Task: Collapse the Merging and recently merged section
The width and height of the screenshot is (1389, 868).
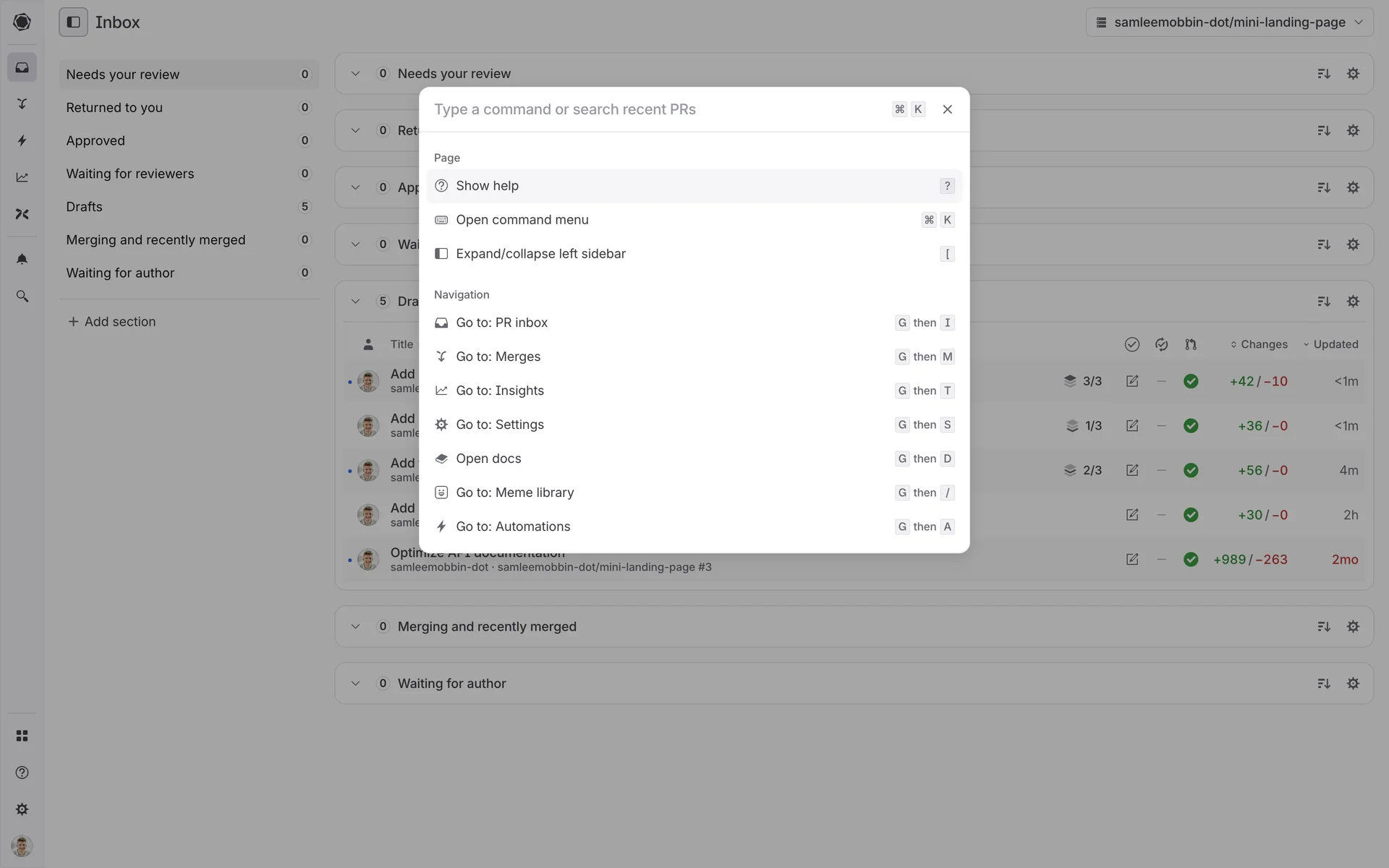Action: (355, 626)
